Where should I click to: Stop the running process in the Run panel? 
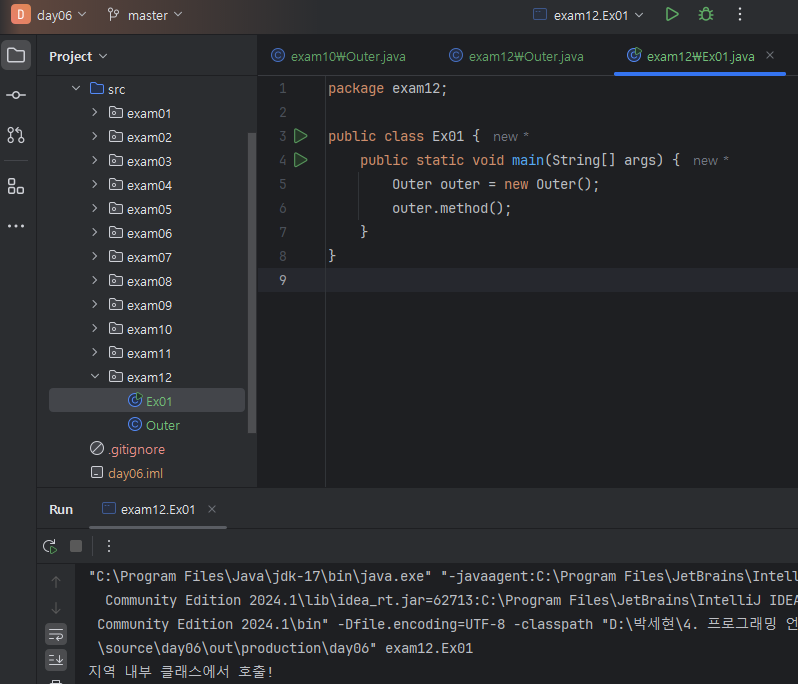tap(76, 546)
